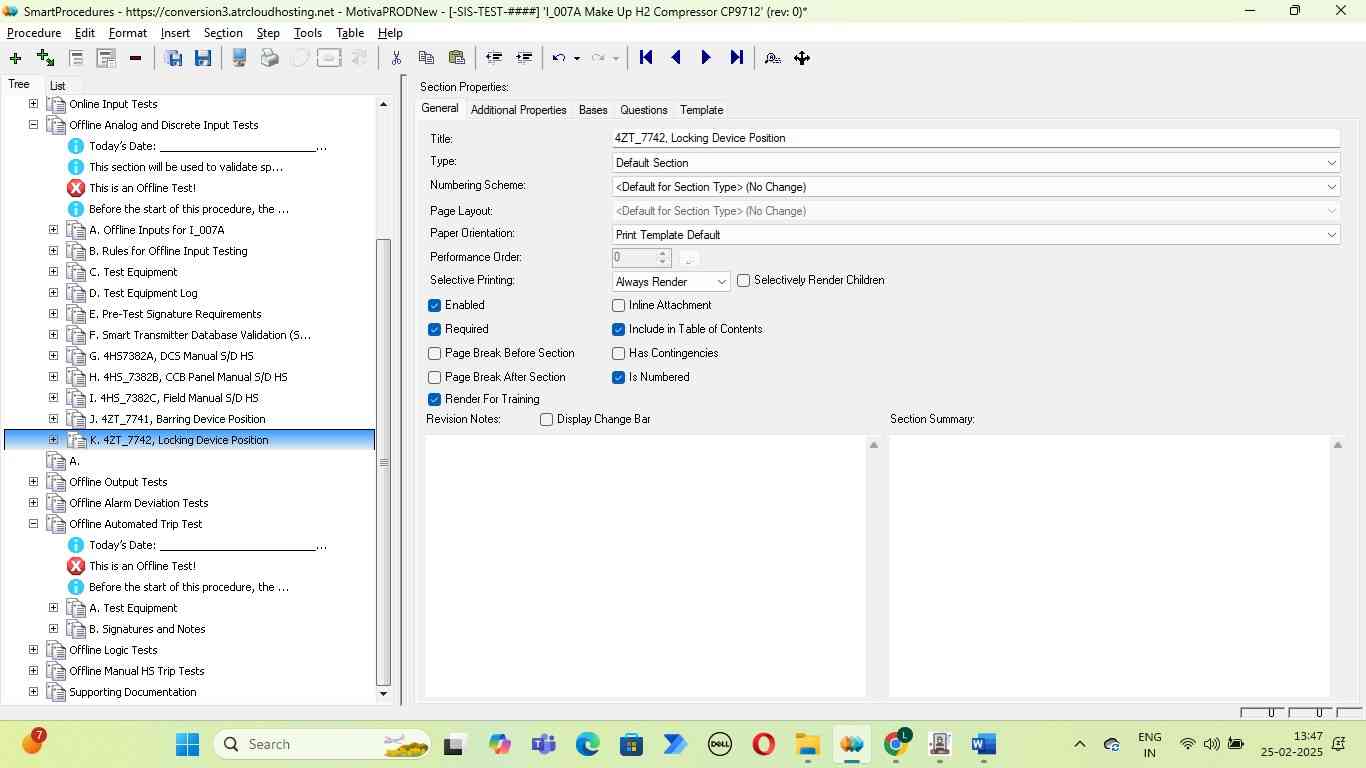
Task: Open the Paper Orientation dropdown
Action: [975, 235]
